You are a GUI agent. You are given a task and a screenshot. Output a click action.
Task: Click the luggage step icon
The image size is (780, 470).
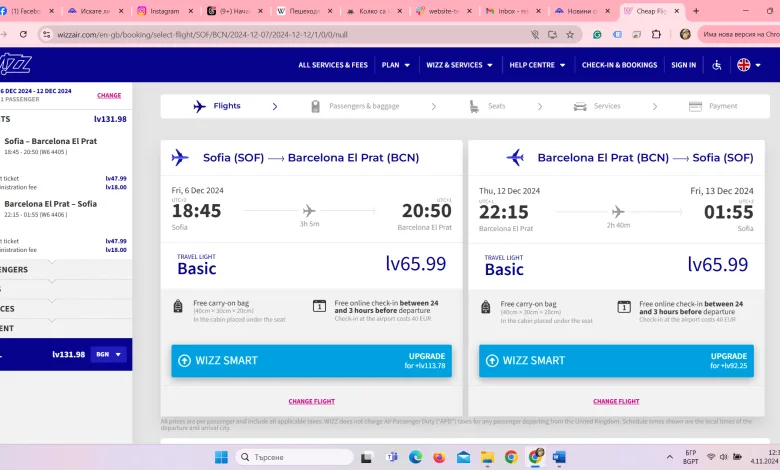(x=315, y=106)
